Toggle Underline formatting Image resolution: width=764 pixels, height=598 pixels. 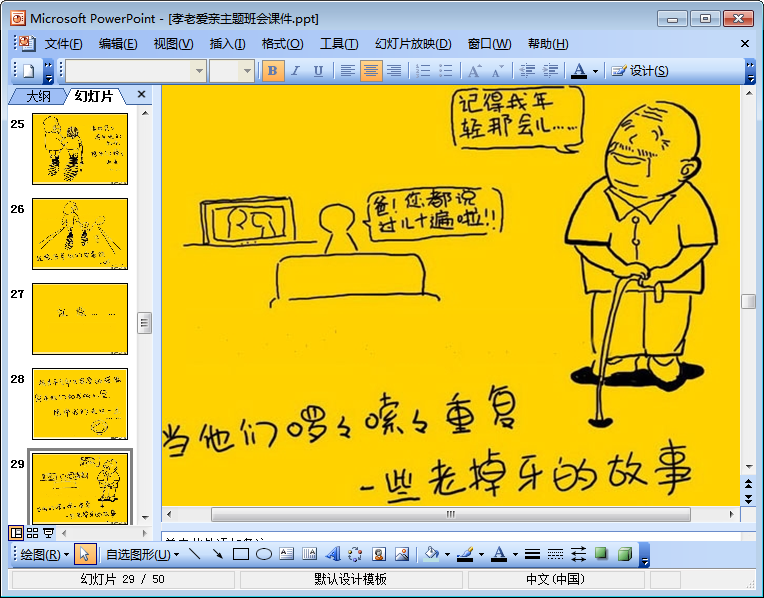pos(318,71)
